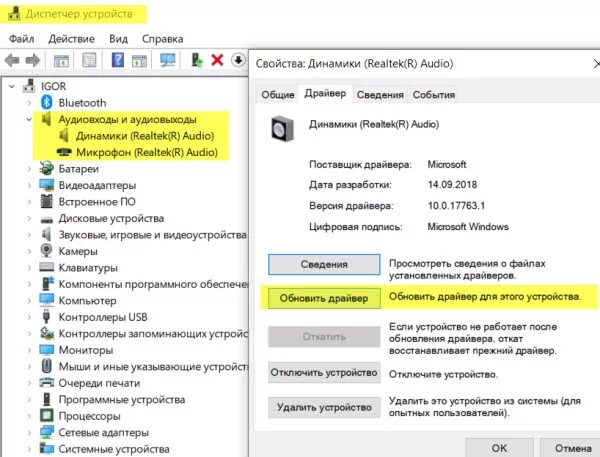Expand the Компьютер chevron
Screen dimensions: 600x457
[29, 300]
